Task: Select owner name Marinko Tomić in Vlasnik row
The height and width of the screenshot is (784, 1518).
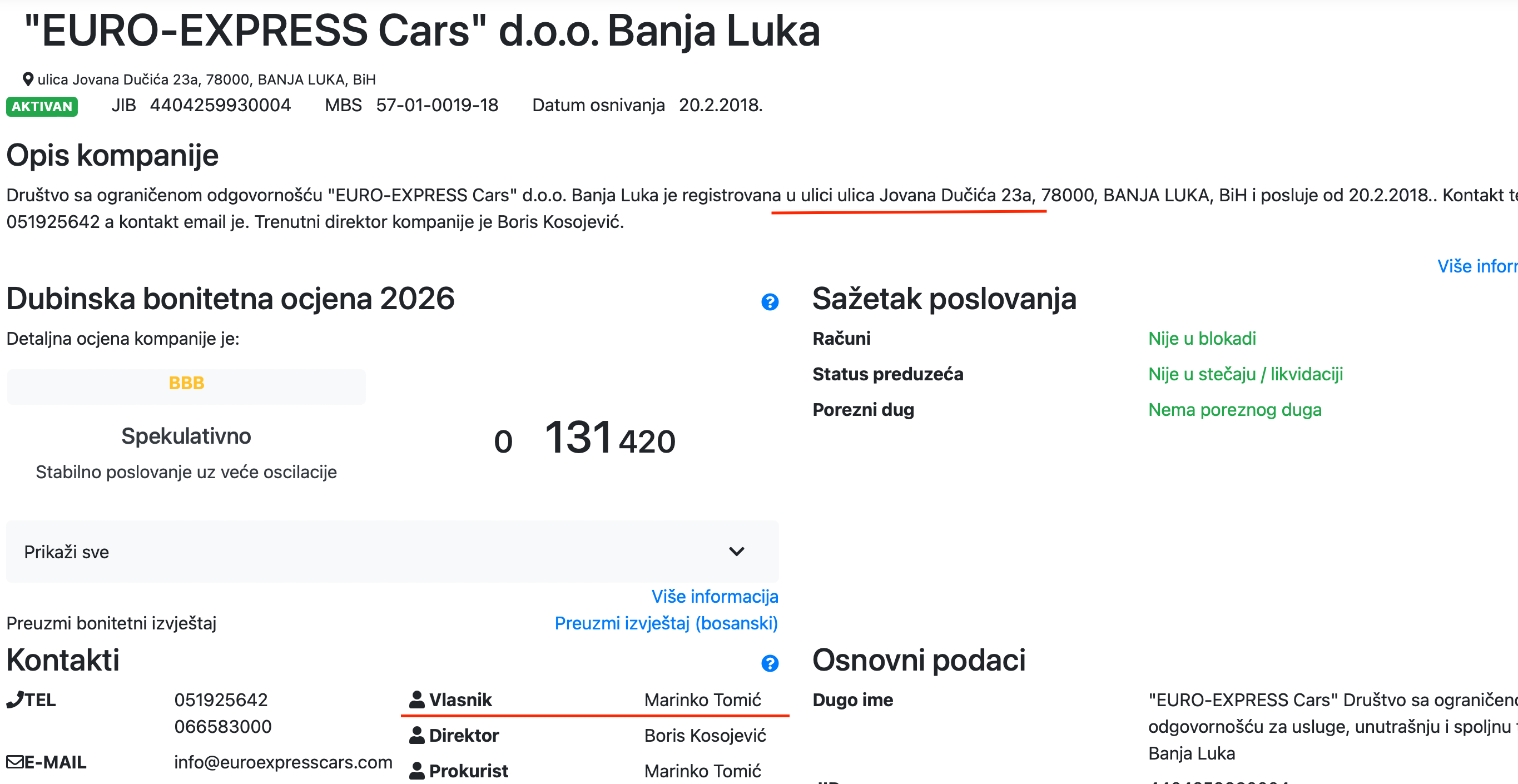Action: [x=702, y=699]
